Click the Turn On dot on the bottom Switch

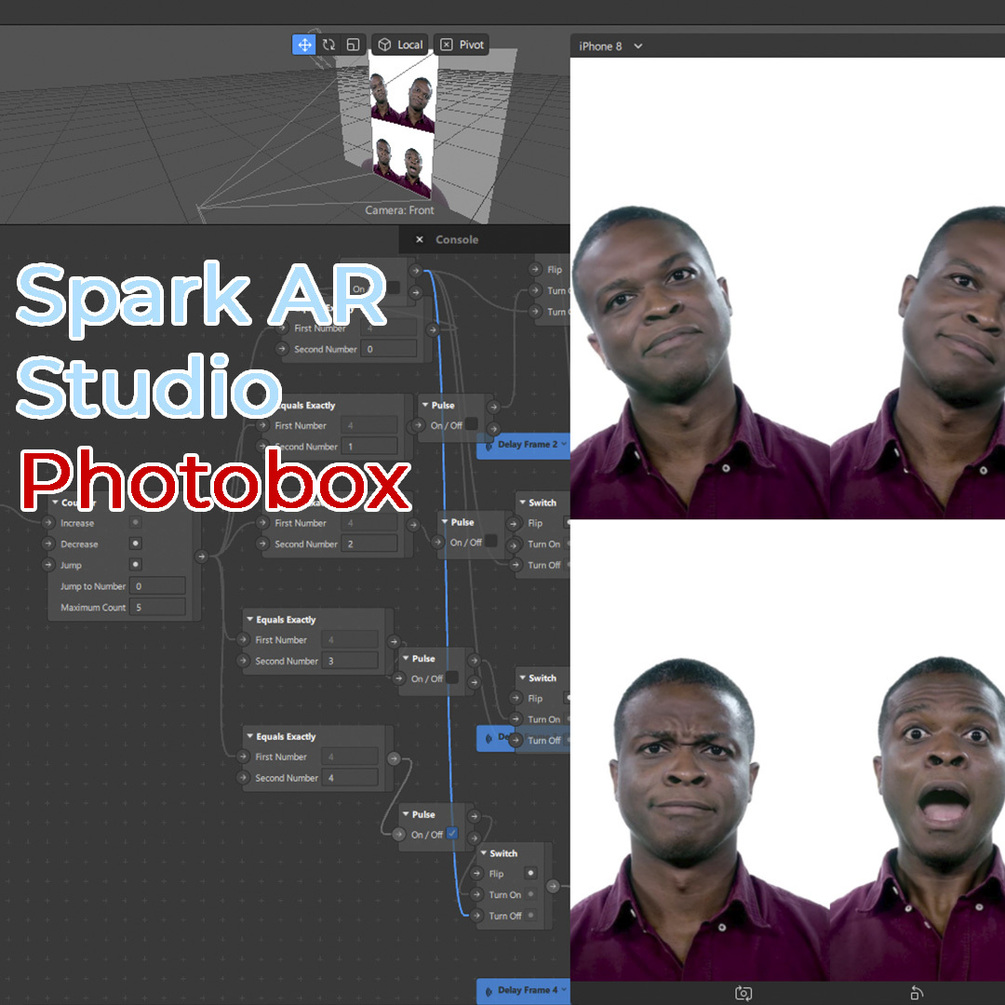coord(531,894)
